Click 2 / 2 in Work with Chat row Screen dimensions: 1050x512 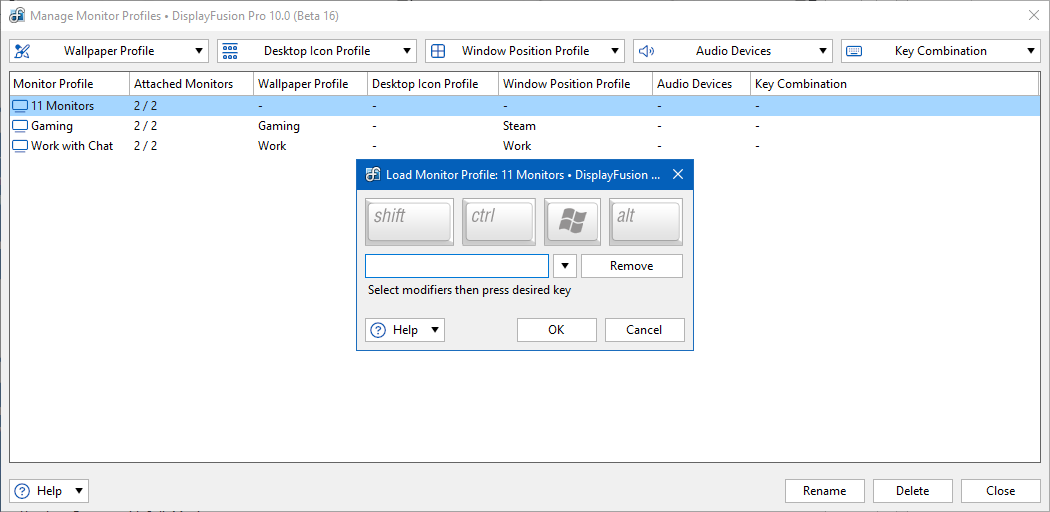pos(145,146)
